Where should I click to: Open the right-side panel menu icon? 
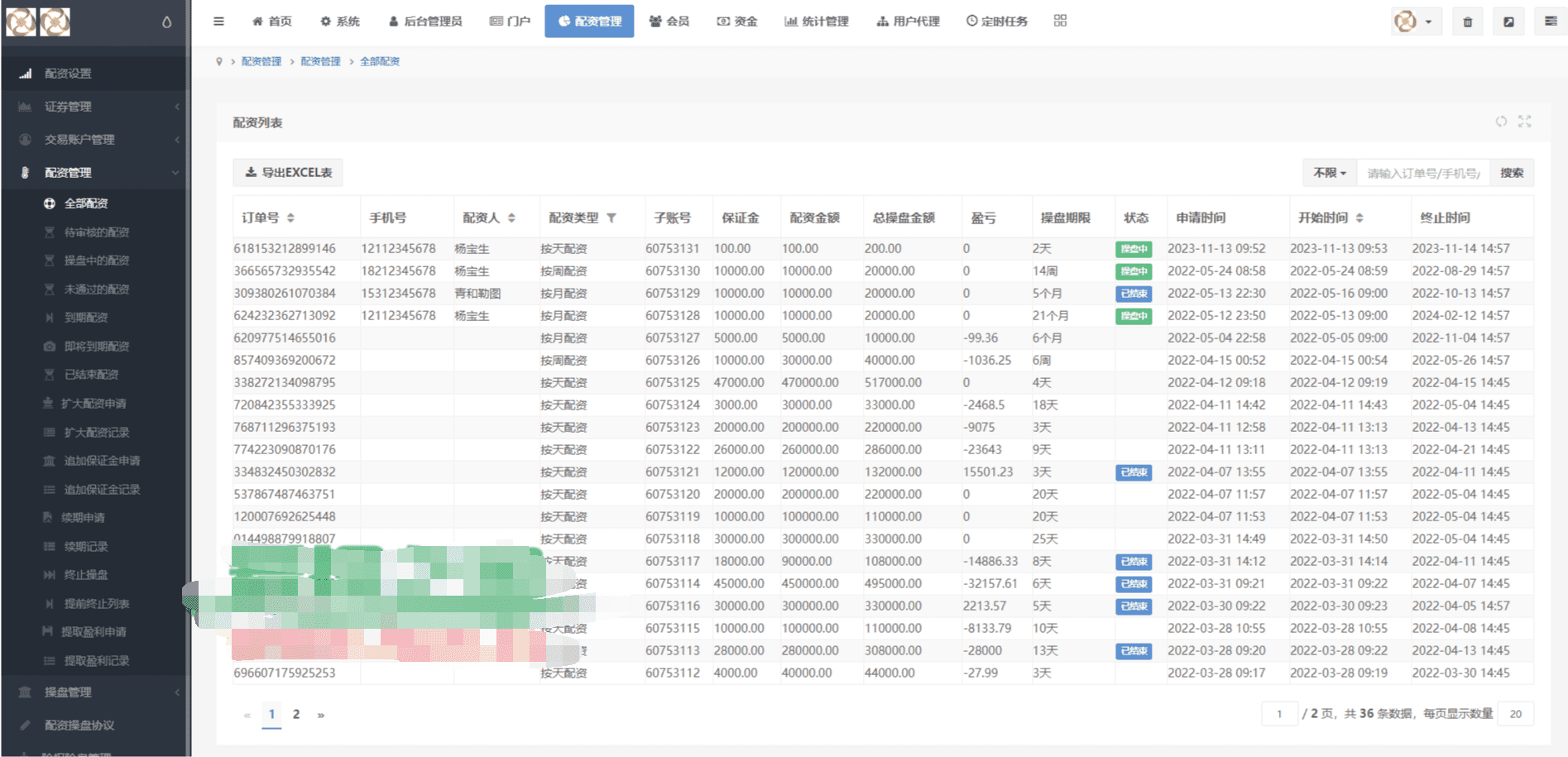click(x=1551, y=22)
